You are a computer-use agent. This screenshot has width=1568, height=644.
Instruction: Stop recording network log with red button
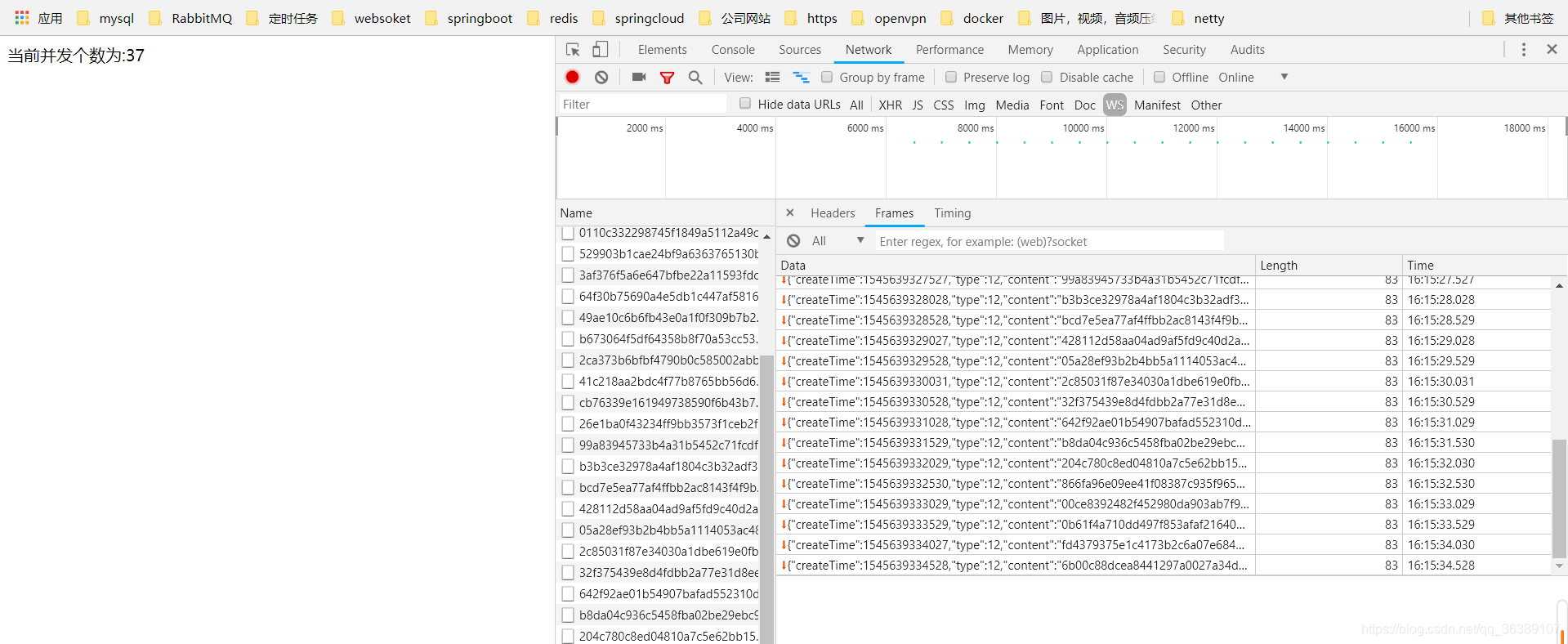[572, 77]
